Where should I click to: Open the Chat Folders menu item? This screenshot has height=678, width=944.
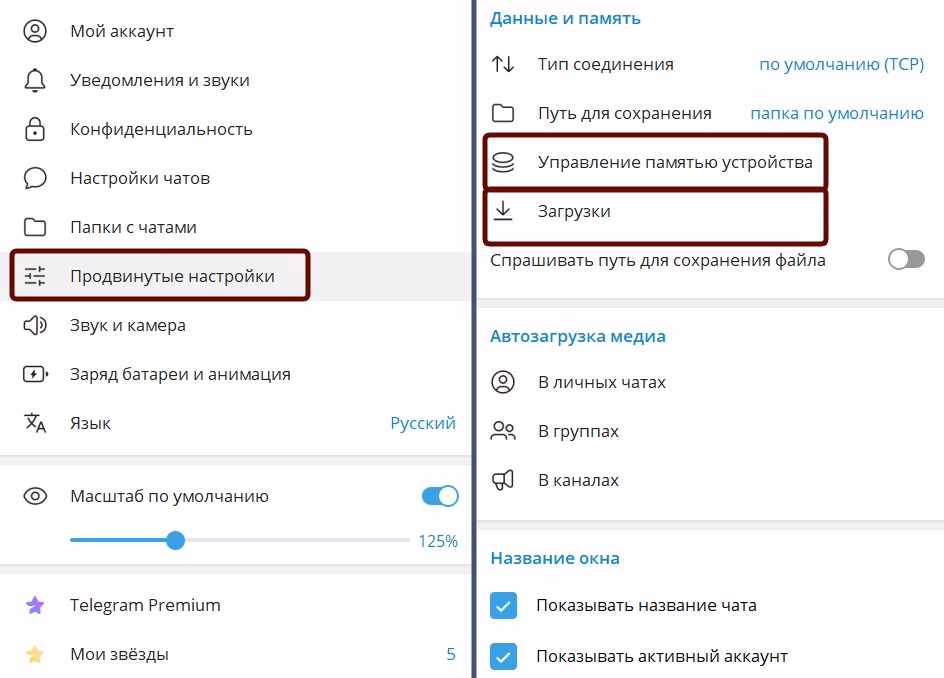(x=133, y=227)
